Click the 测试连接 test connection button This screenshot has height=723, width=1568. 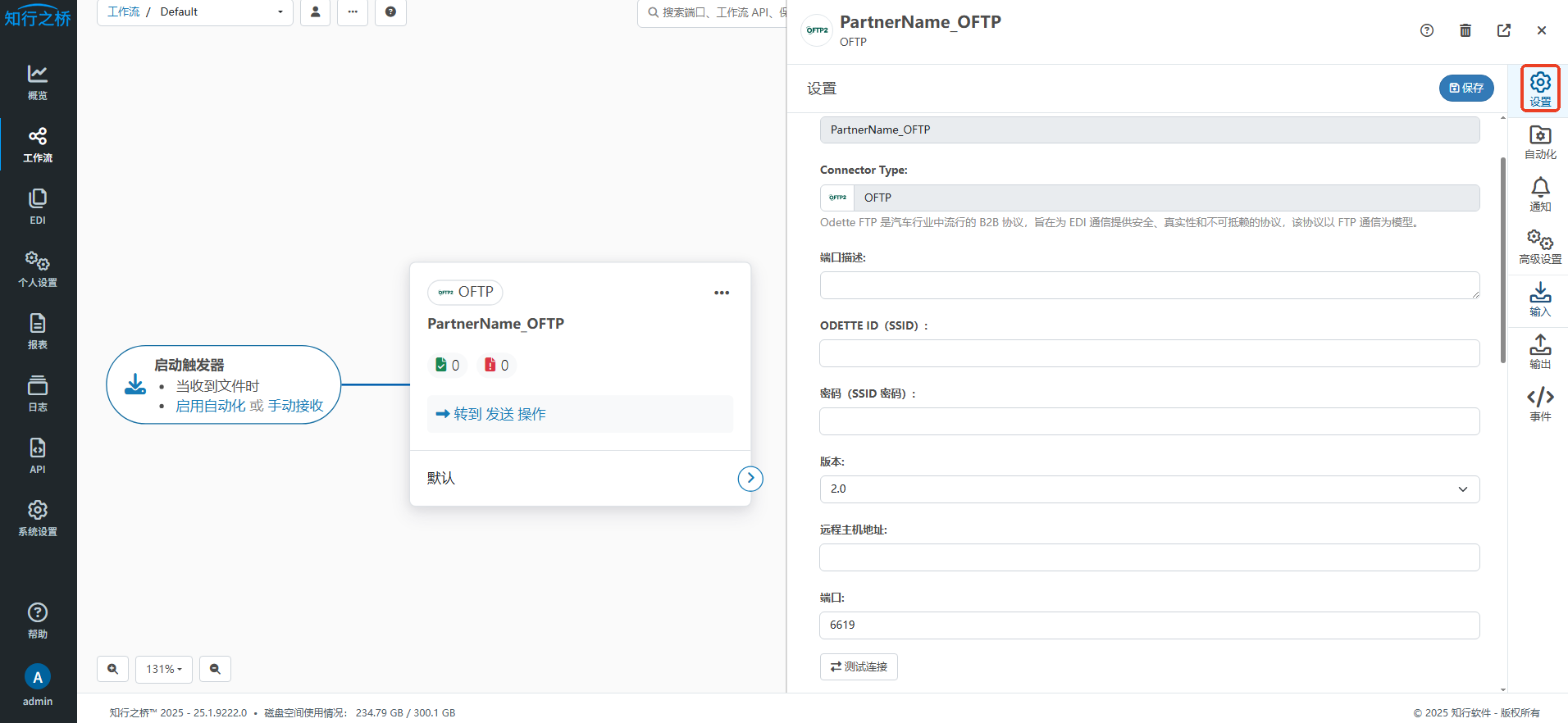coord(859,666)
